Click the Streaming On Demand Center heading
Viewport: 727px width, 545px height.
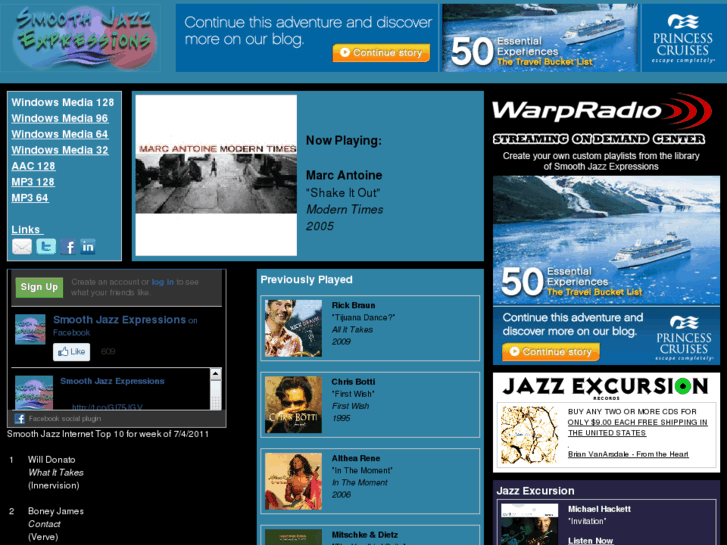(x=599, y=139)
